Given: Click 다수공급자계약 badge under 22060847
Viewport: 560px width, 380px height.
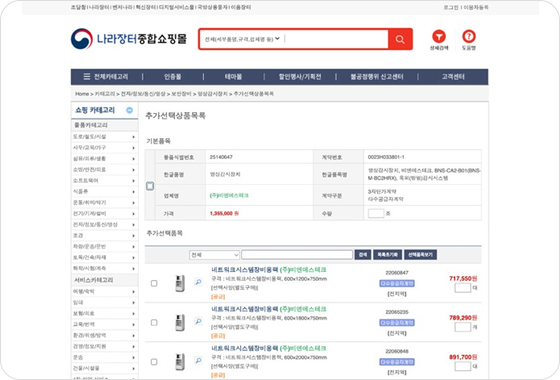Looking at the screenshot, I should click(x=397, y=284).
